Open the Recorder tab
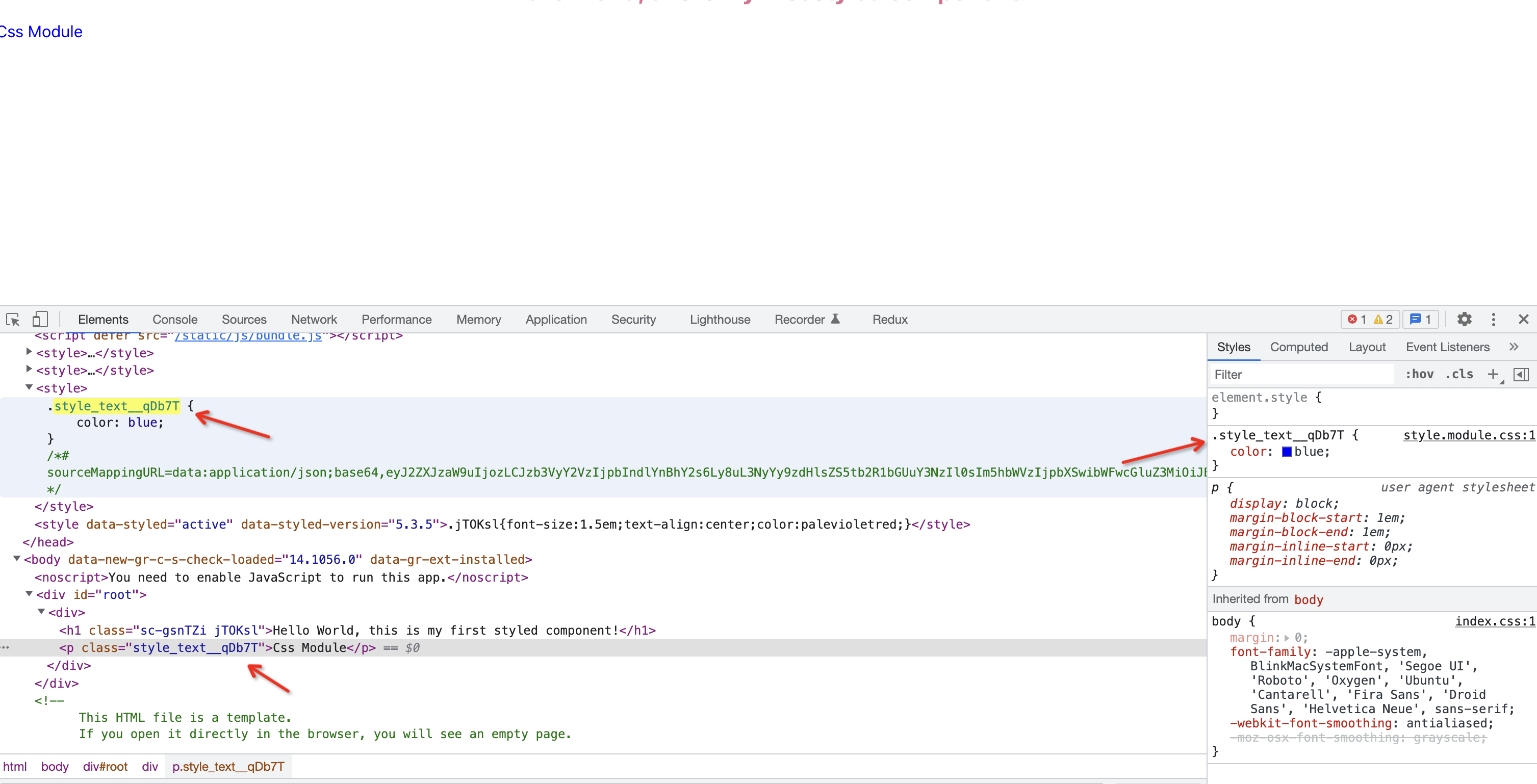This screenshot has width=1537, height=784. coord(807,320)
